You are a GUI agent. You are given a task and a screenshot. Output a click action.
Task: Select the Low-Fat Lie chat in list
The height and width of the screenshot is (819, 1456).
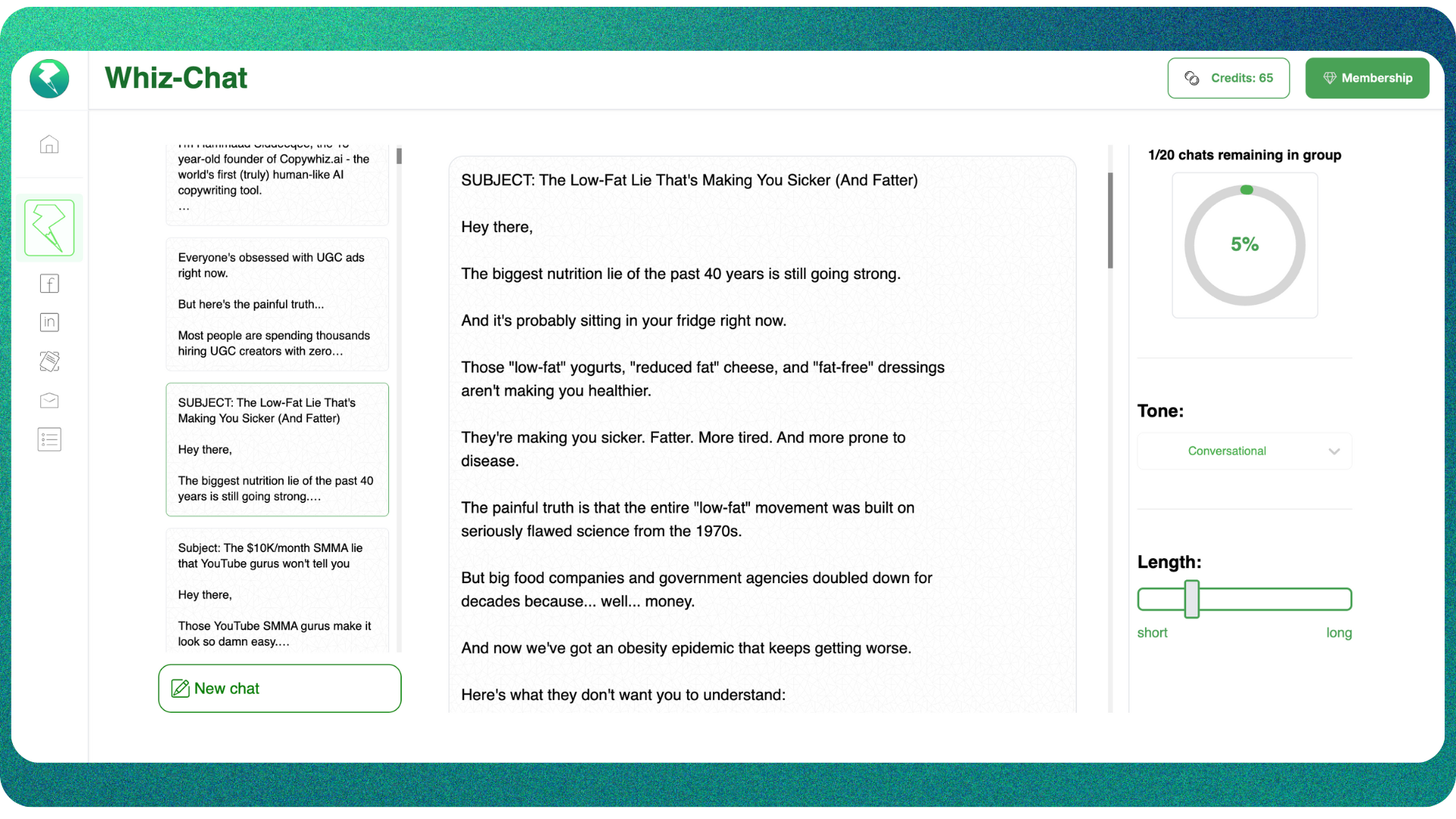(x=277, y=450)
